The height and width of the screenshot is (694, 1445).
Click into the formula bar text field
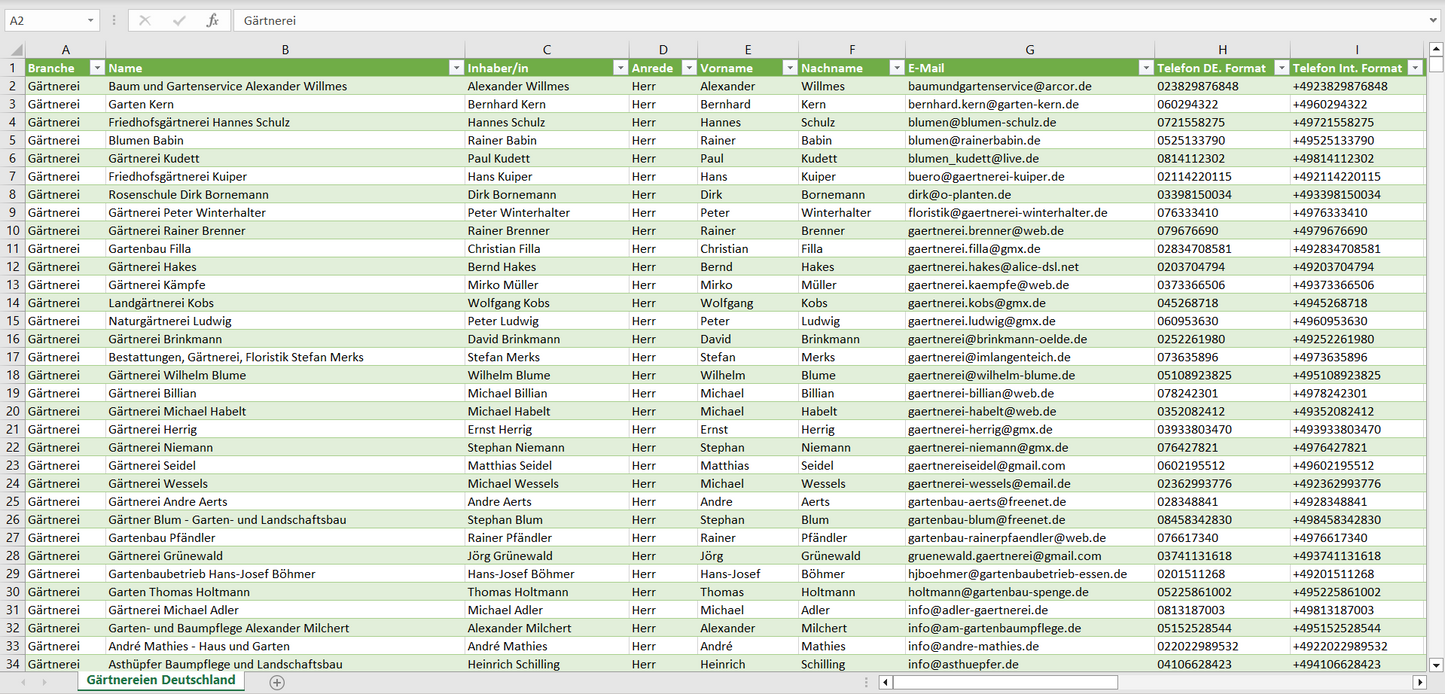click(x=800, y=20)
